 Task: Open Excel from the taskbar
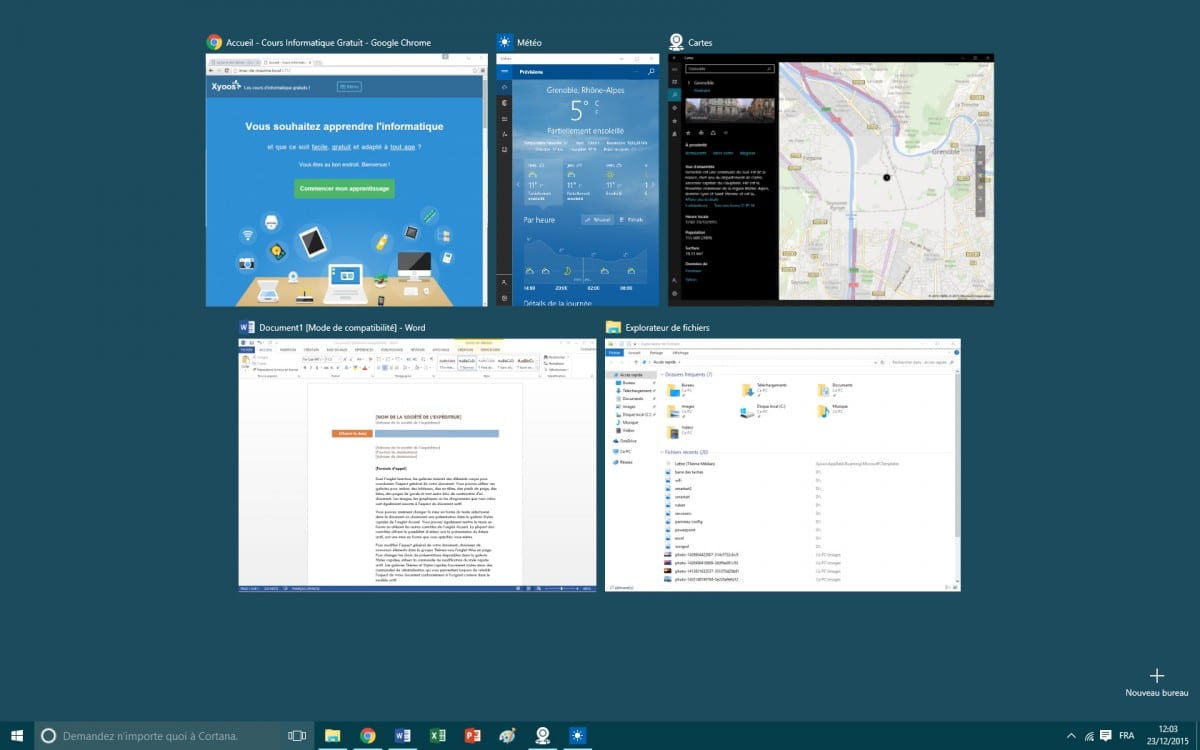(x=438, y=735)
